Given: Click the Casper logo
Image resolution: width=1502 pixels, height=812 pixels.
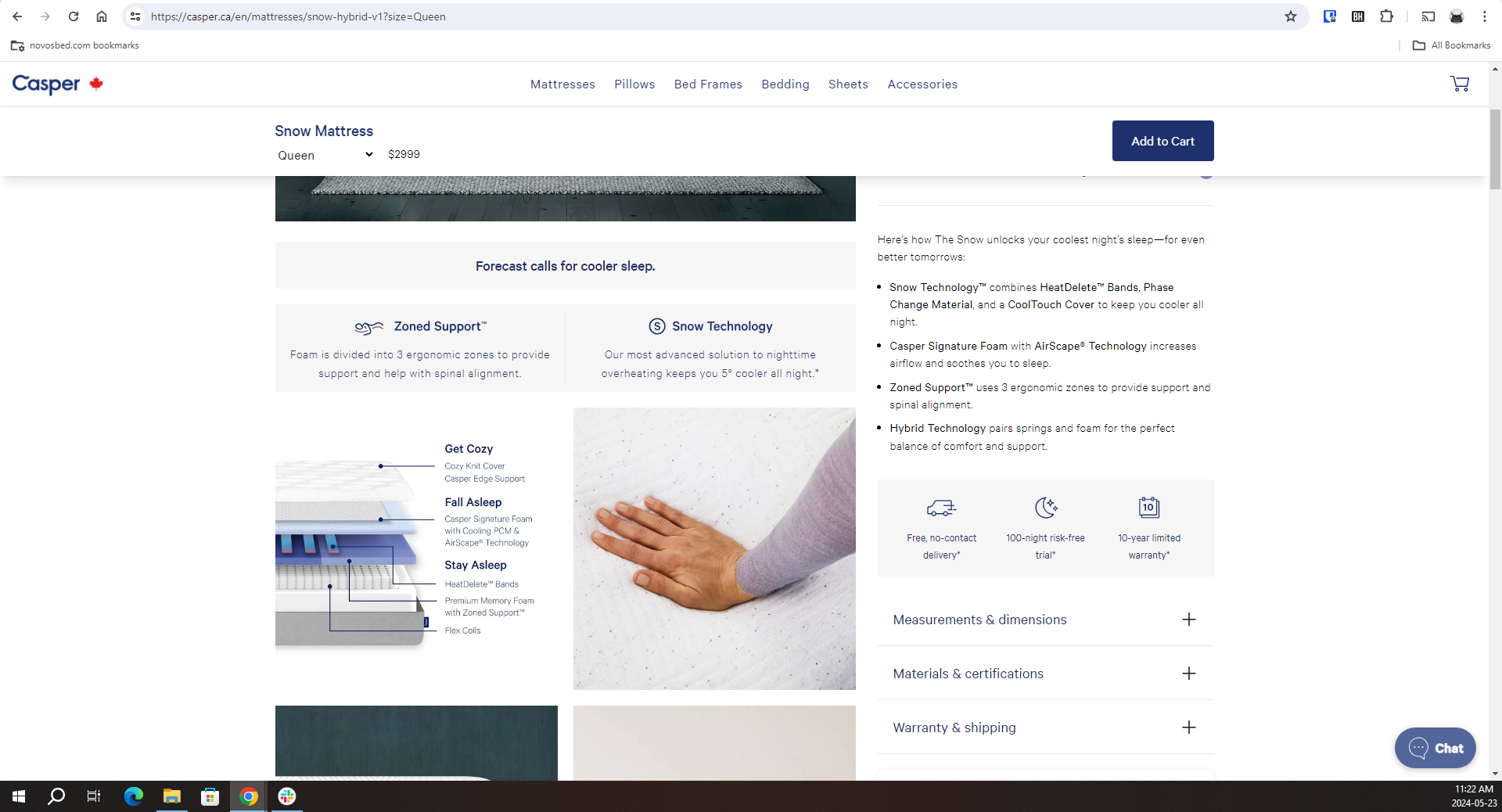Looking at the screenshot, I should (46, 84).
